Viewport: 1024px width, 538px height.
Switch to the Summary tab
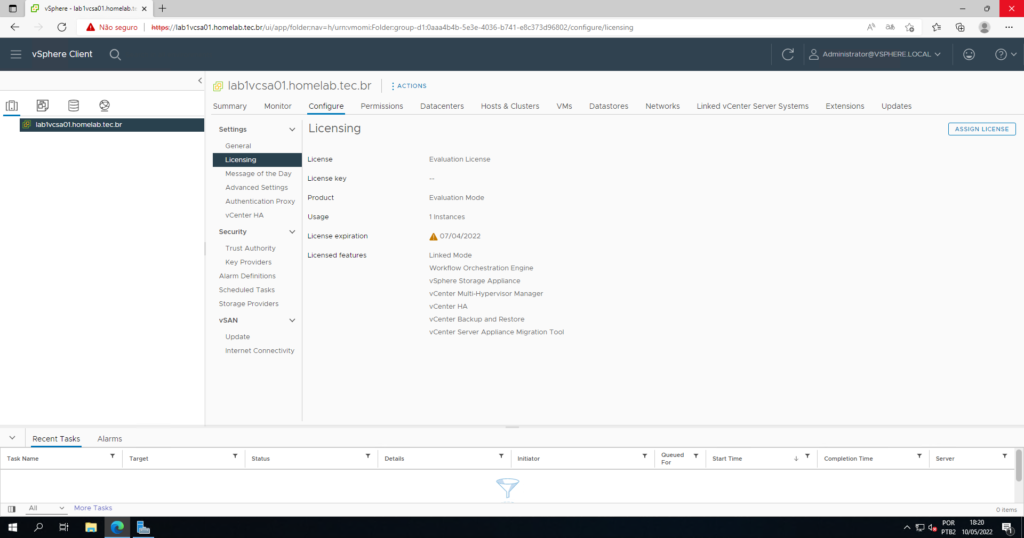(230, 106)
